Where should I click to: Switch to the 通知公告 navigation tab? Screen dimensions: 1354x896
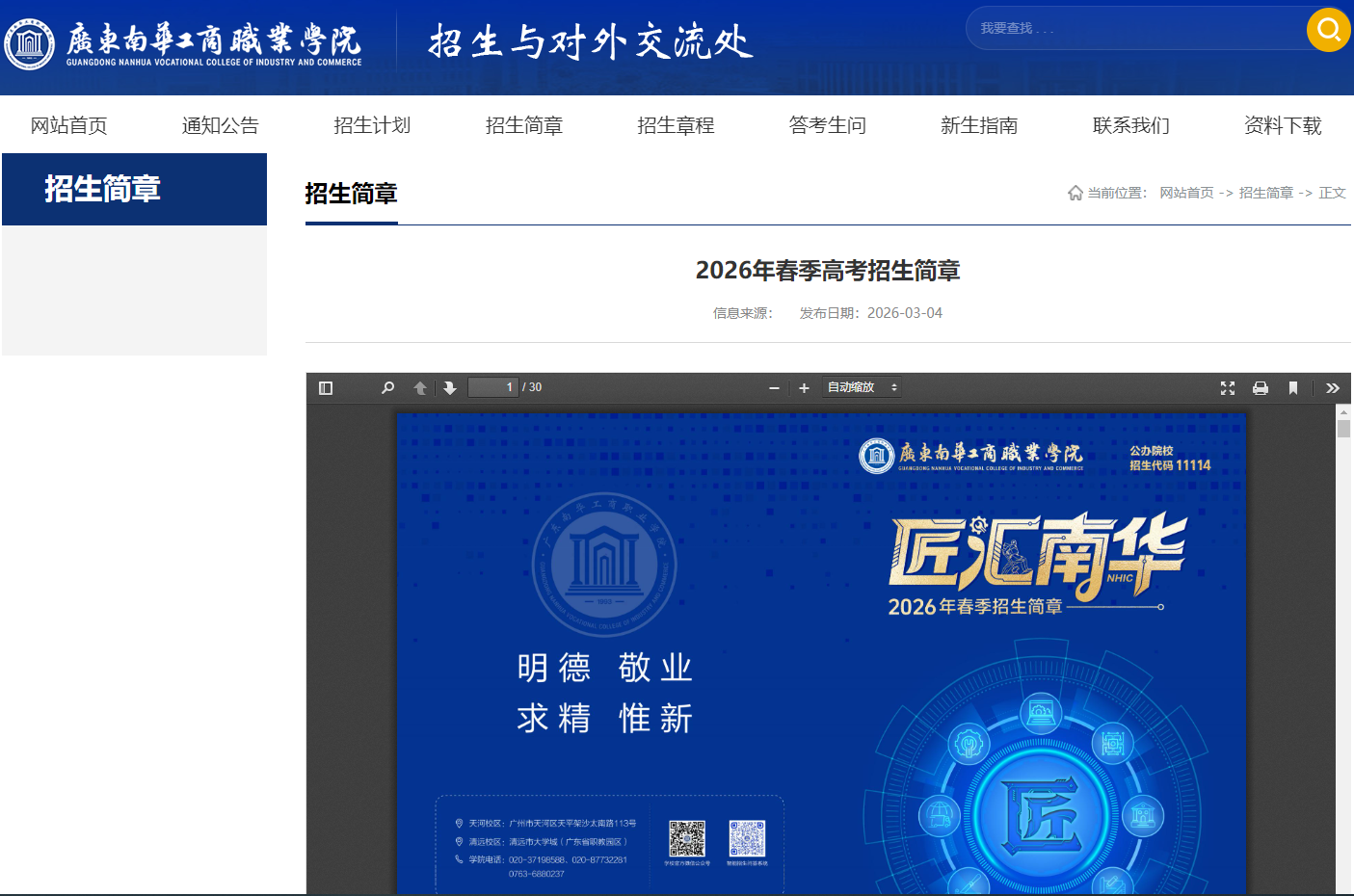[220, 124]
